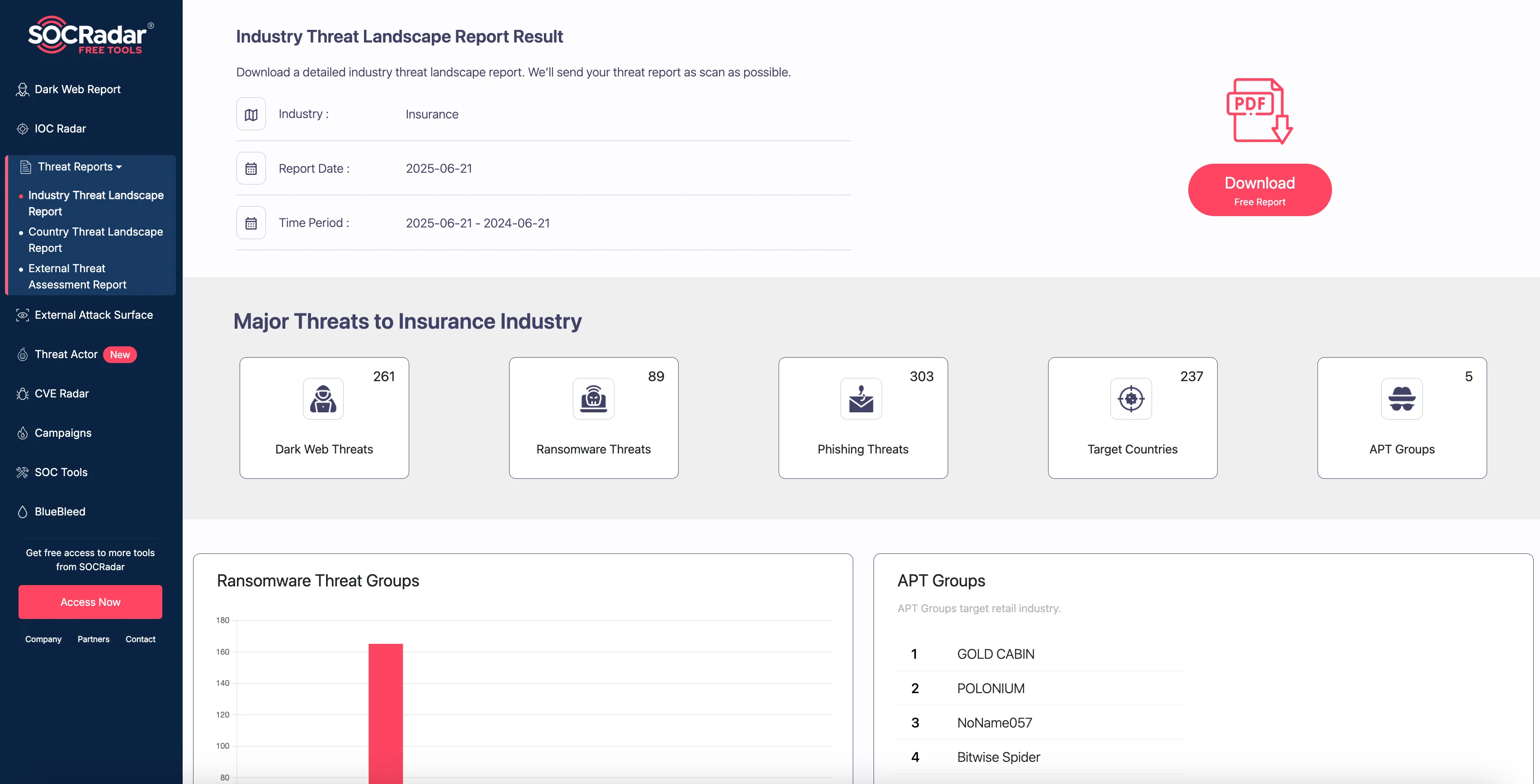1540x784 pixels.
Task: Click the CVE Radar bug icon
Action: click(23, 394)
